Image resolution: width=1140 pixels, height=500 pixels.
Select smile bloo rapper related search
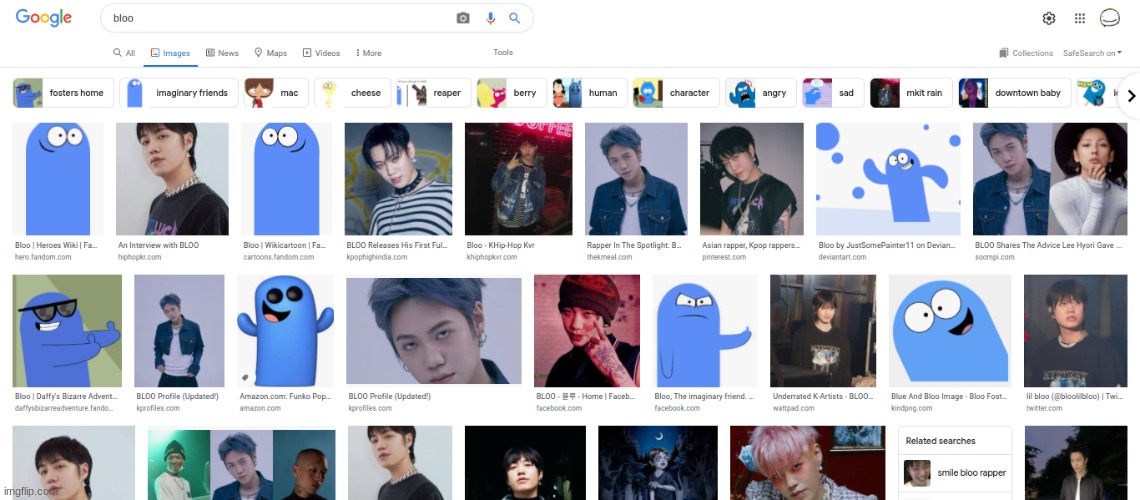point(955,473)
